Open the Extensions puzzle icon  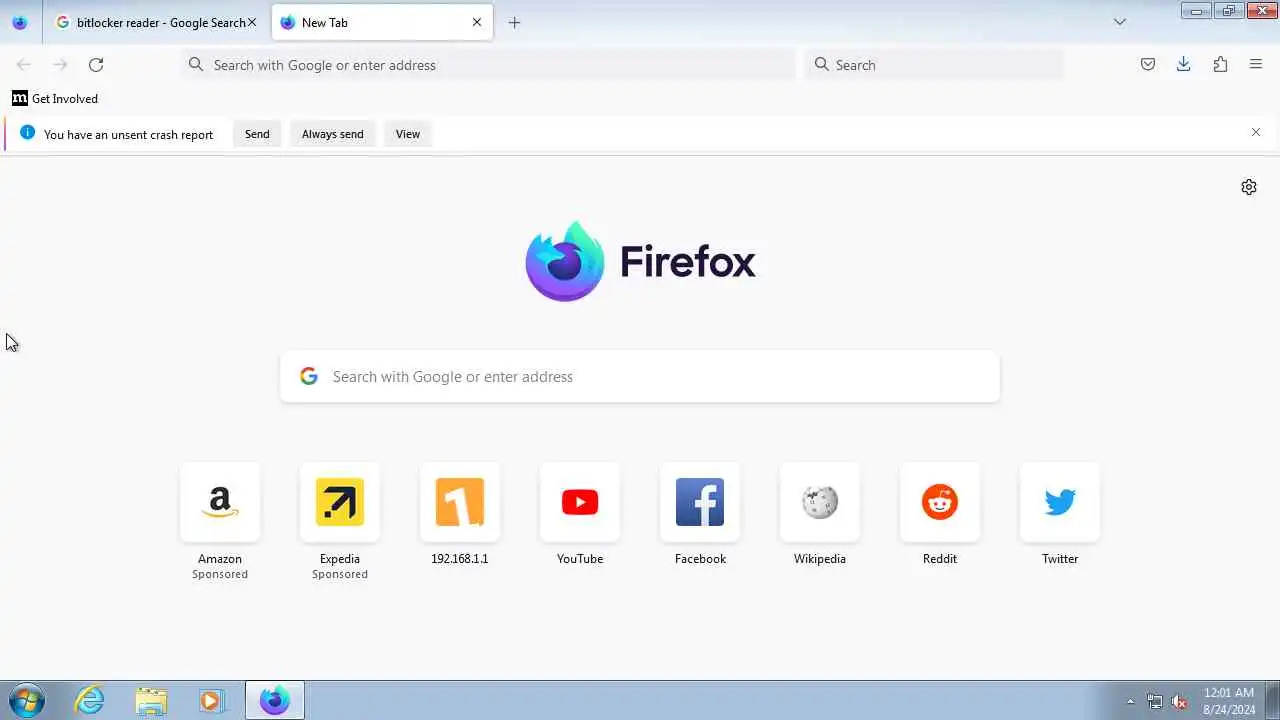(1220, 65)
